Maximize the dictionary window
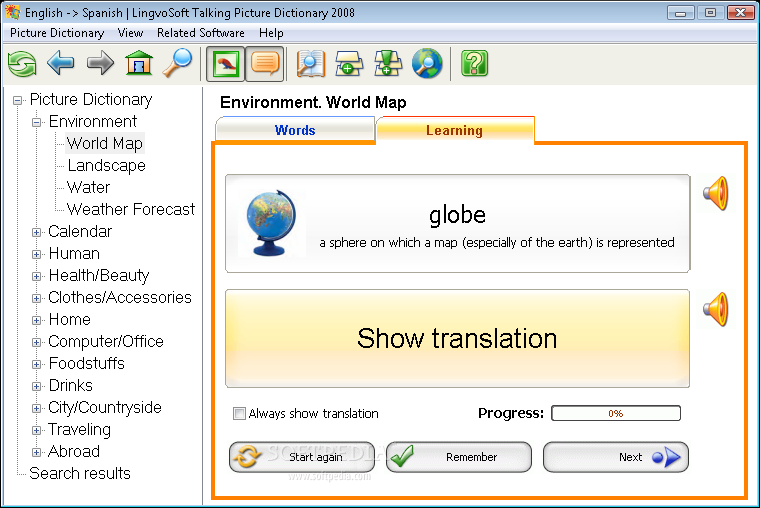760x508 pixels. point(710,13)
